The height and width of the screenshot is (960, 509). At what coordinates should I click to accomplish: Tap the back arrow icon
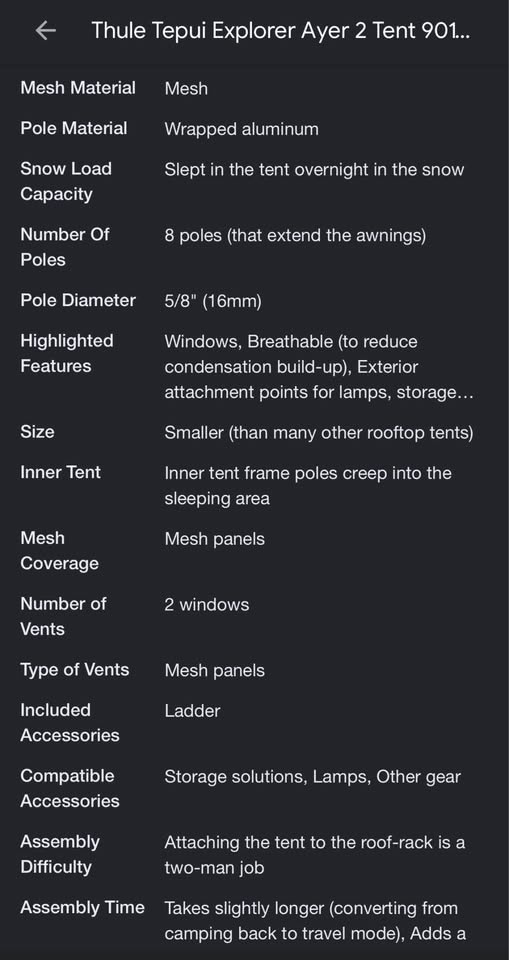46,31
